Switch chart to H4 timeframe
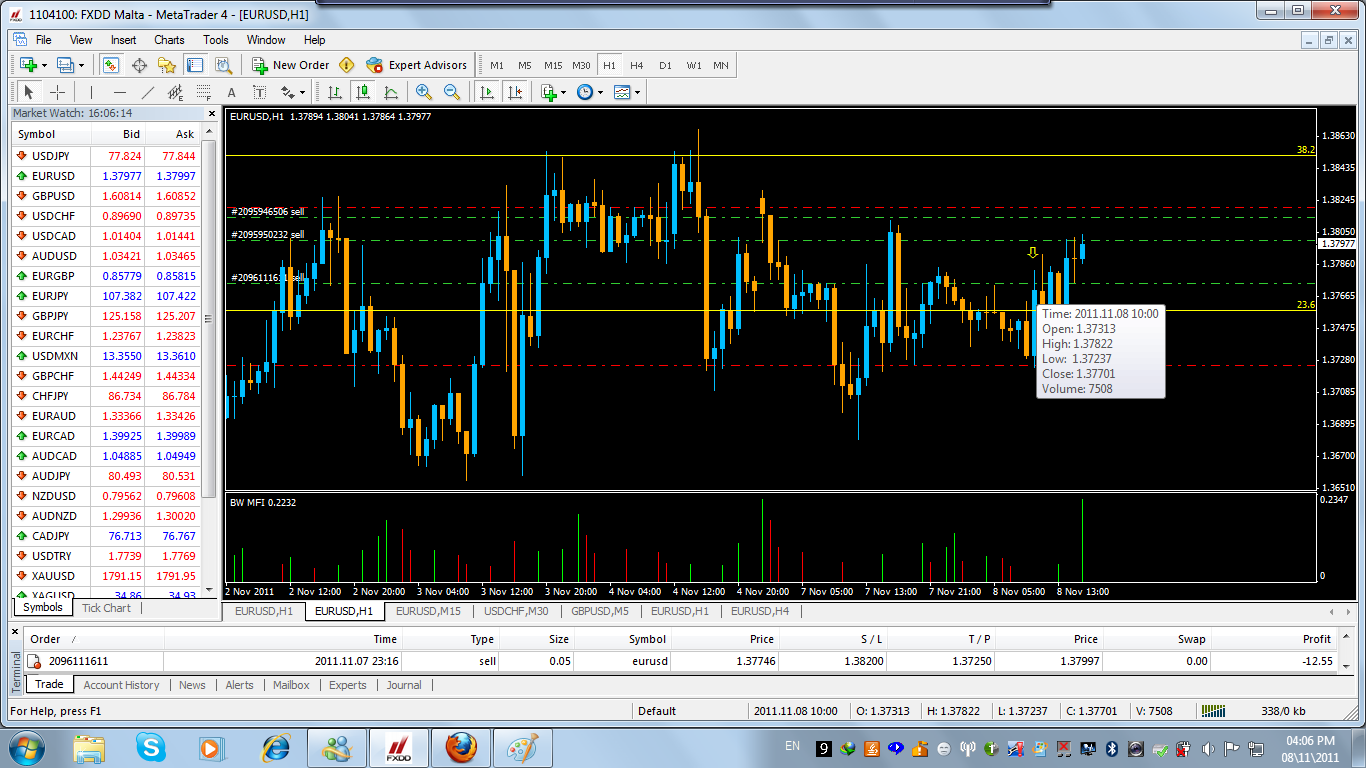The height and width of the screenshot is (768, 1366). (x=637, y=65)
